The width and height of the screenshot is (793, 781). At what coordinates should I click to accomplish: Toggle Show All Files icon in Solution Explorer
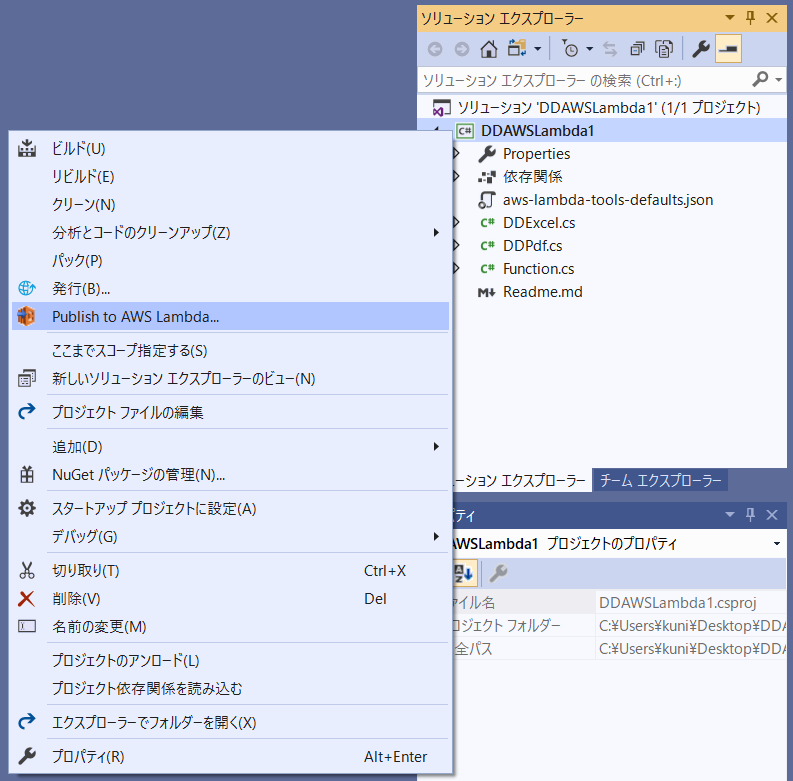tap(664, 49)
